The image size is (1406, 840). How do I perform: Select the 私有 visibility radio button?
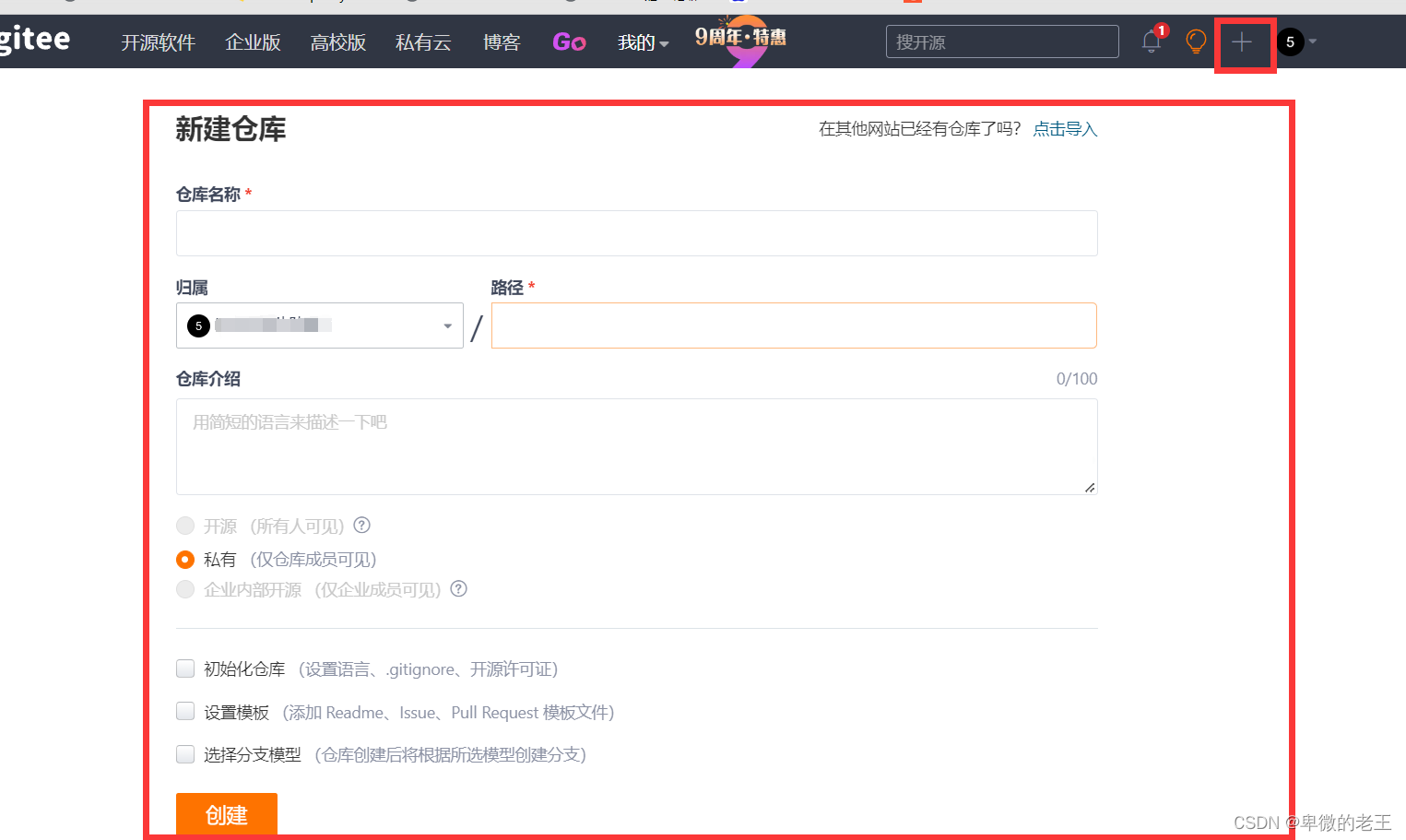click(x=184, y=559)
